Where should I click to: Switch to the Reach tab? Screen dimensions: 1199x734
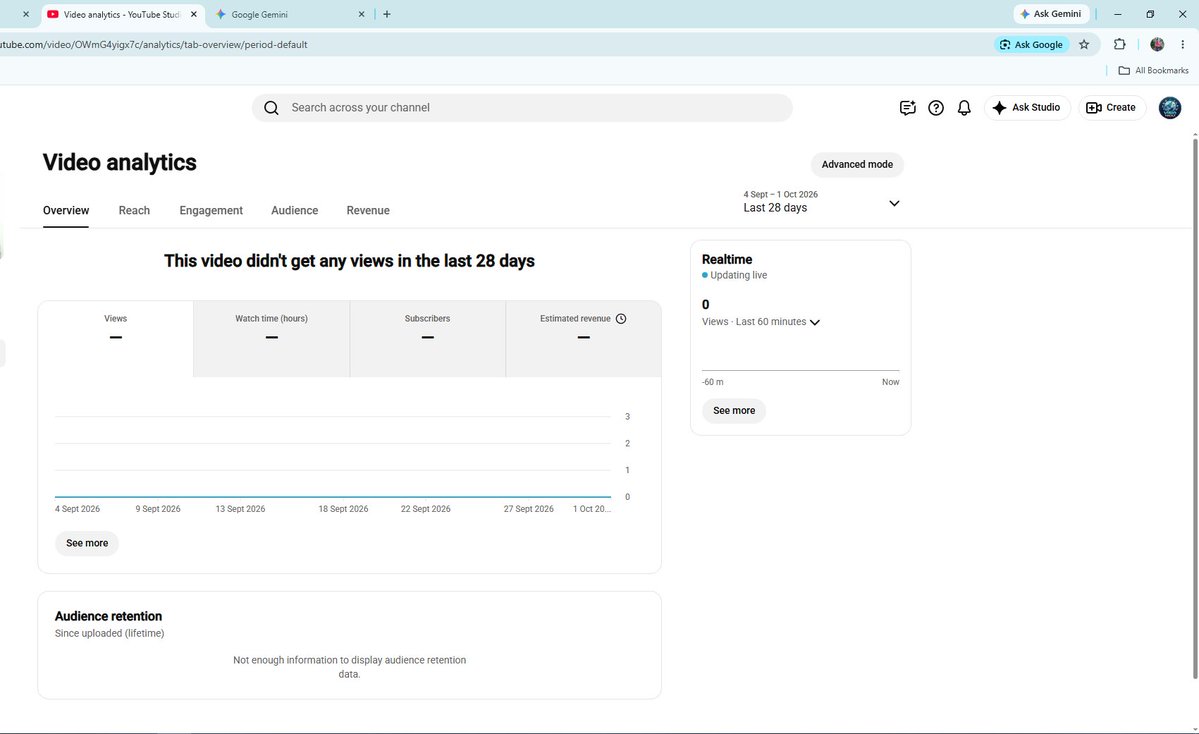[x=134, y=210]
